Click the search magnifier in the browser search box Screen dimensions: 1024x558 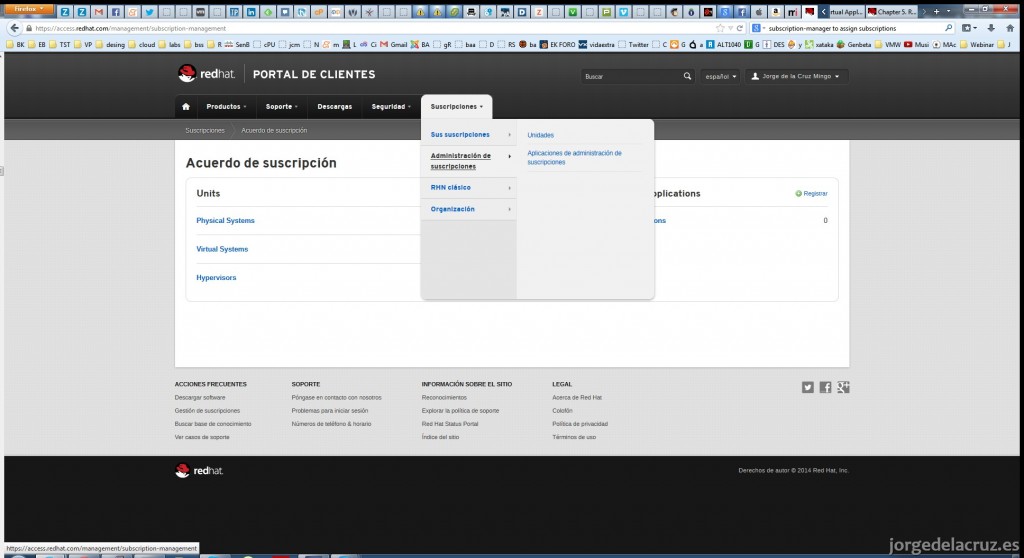coord(948,28)
